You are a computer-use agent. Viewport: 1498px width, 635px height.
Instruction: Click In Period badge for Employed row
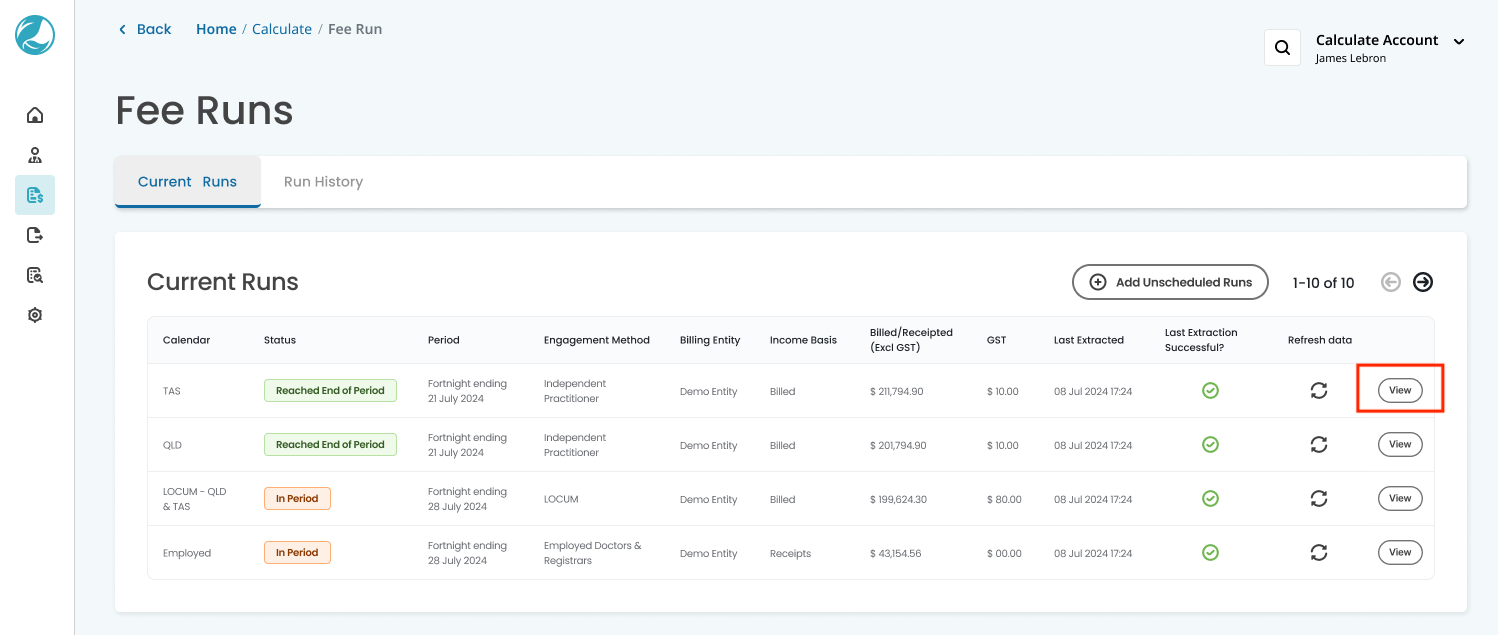click(297, 552)
